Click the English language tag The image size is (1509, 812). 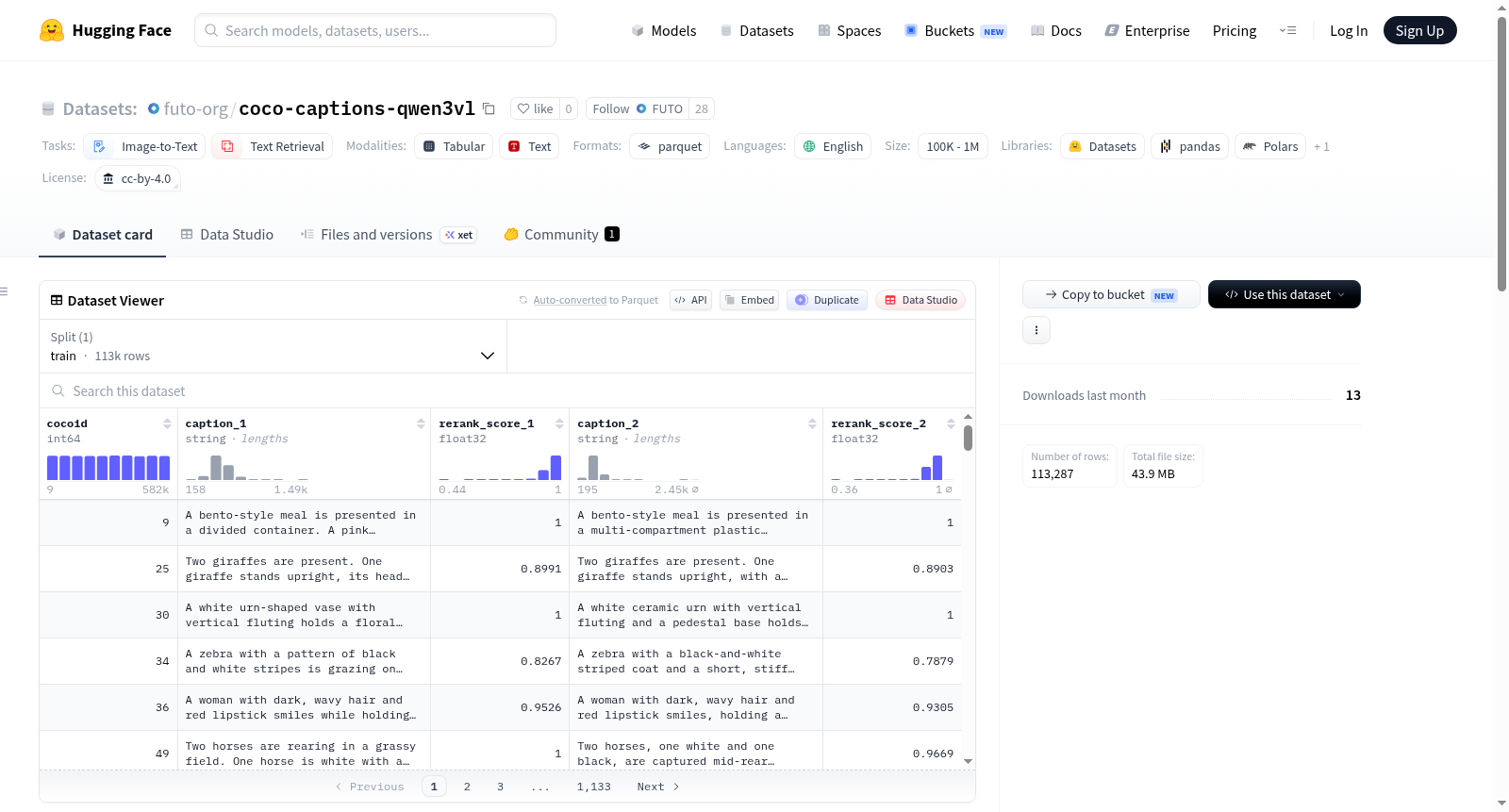click(x=833, y=146)
